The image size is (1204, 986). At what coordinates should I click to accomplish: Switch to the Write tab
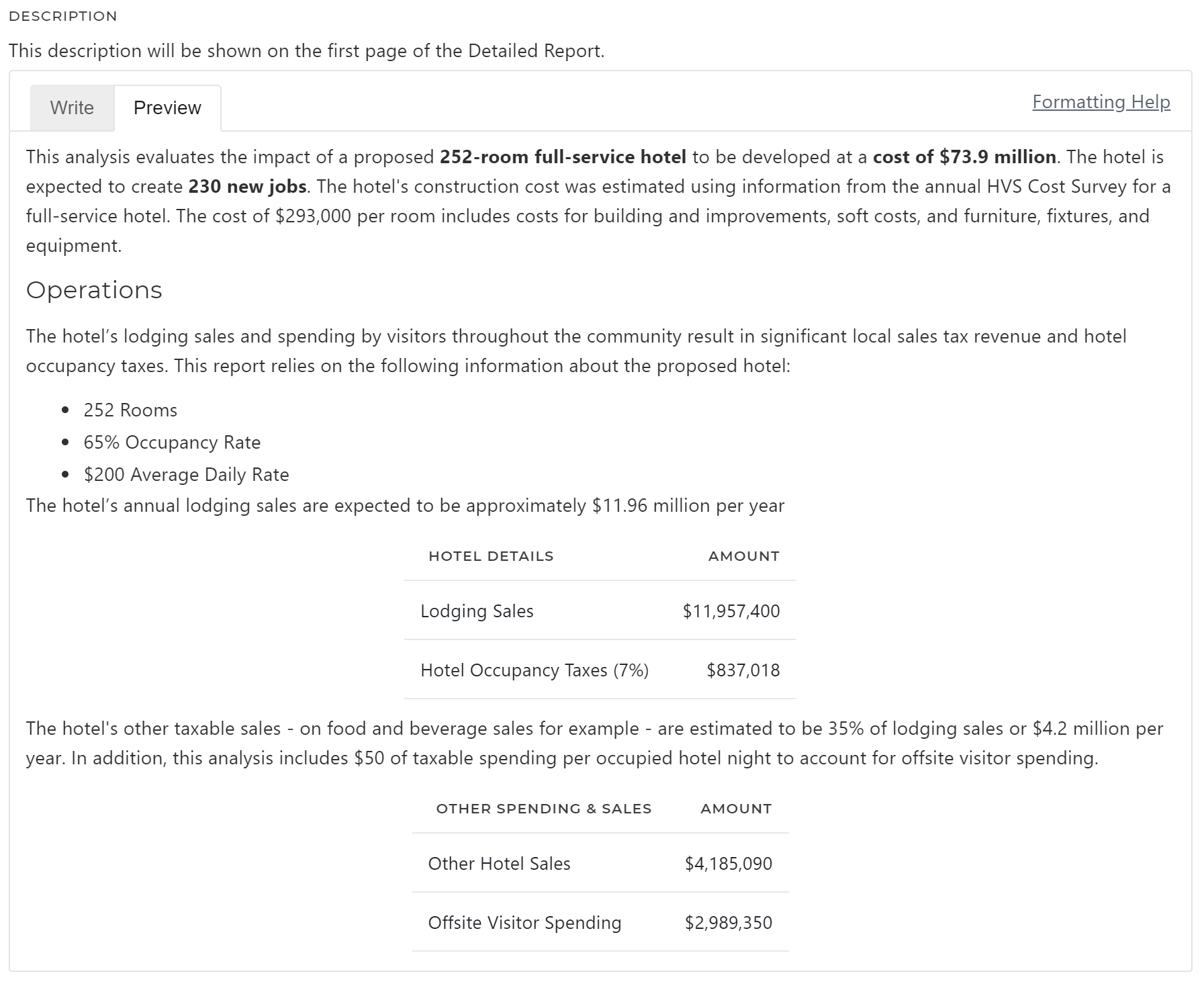tap(72, 107)
